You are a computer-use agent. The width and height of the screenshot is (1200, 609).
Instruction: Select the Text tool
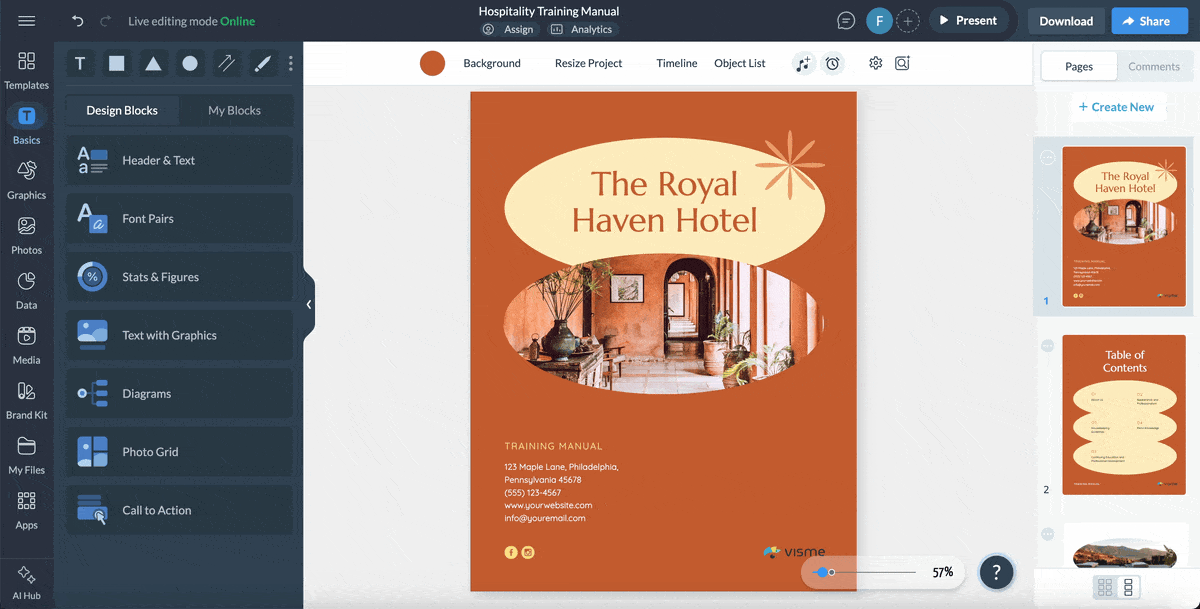(80, 63)
